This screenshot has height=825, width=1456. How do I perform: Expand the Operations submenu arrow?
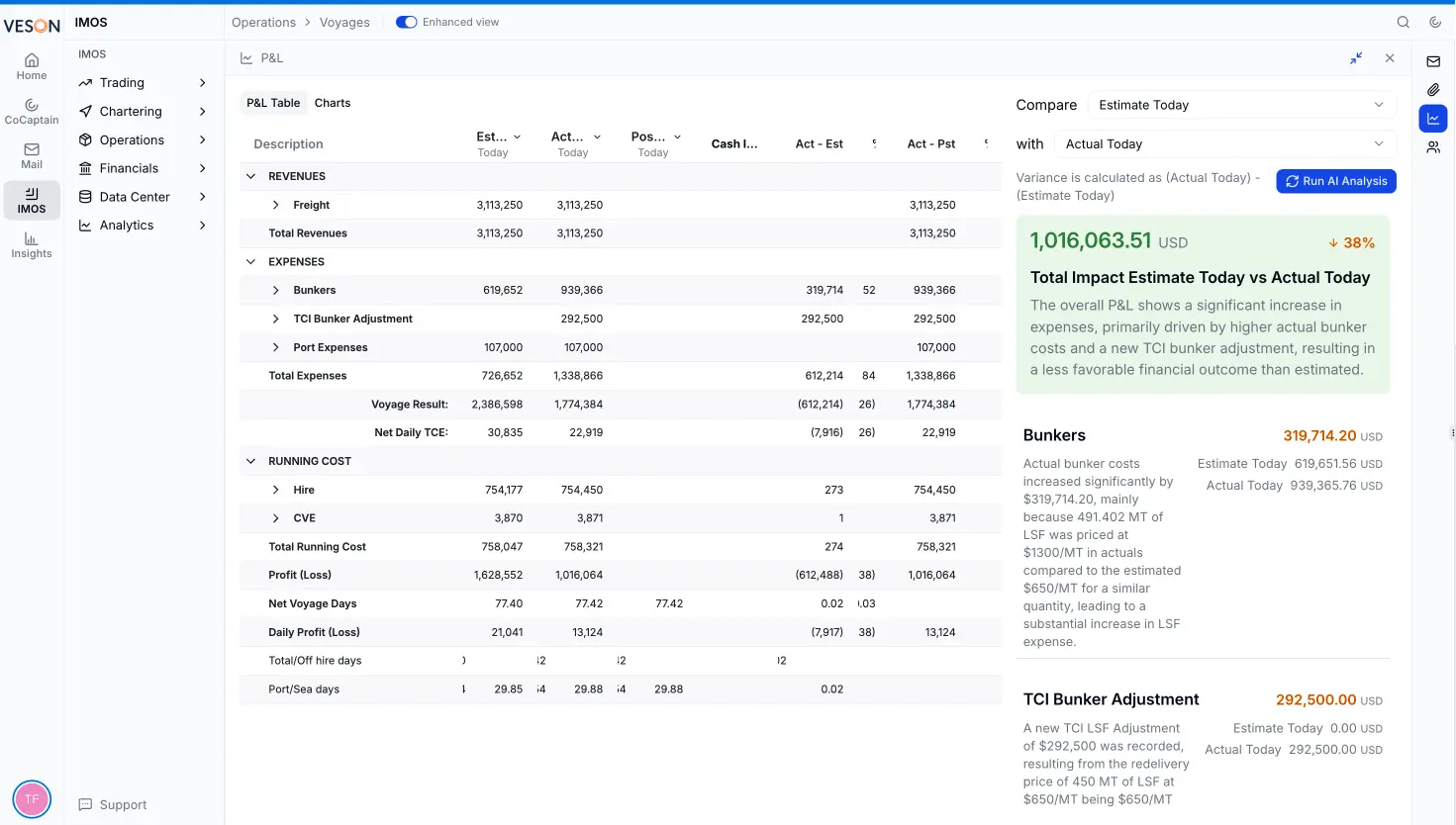pos(203,140)
